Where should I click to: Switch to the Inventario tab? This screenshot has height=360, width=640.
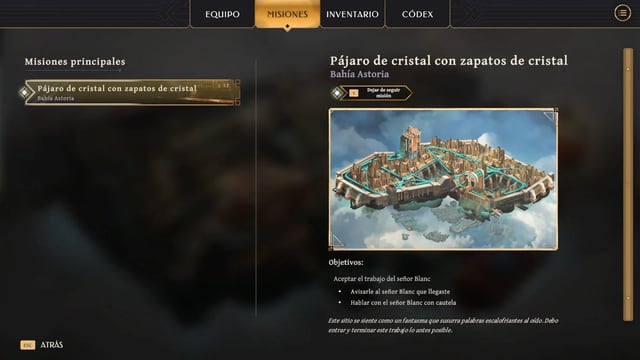coord(352,14)
